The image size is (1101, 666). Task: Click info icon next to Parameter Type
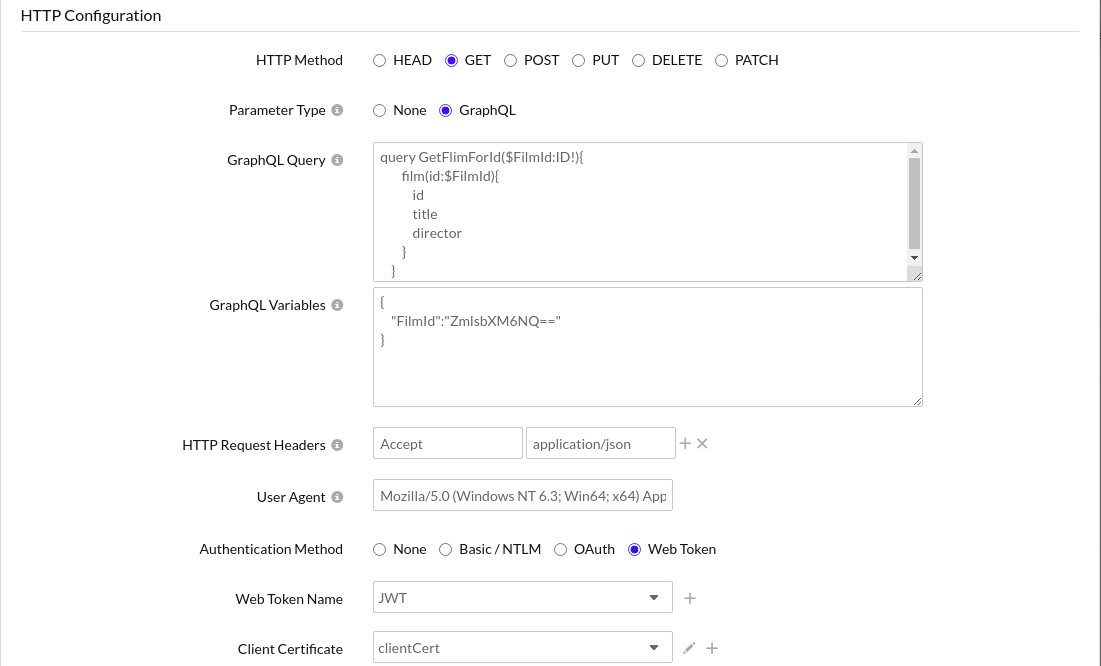click(337, 110)
